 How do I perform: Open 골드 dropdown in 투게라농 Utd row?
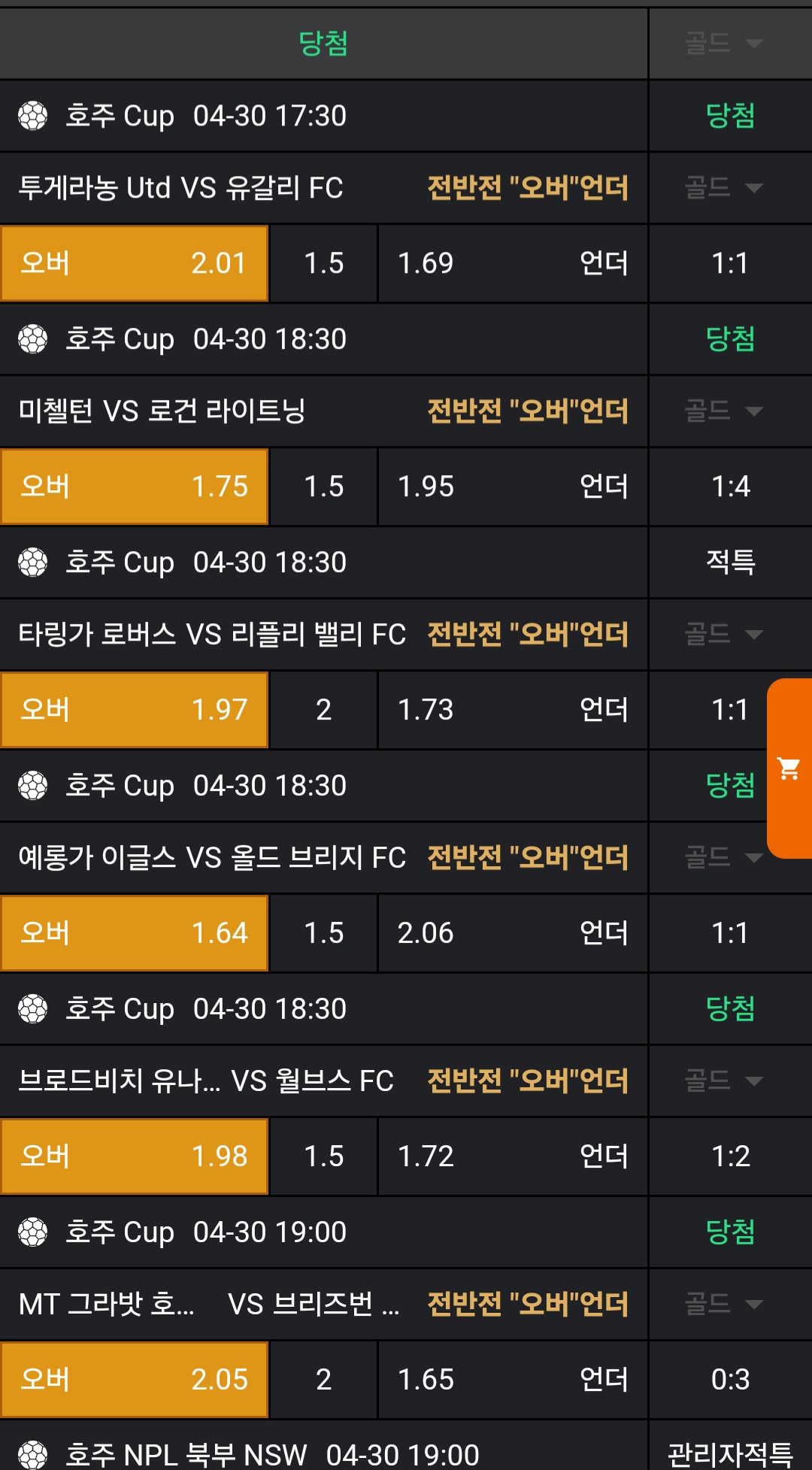(x=723, y=187)
